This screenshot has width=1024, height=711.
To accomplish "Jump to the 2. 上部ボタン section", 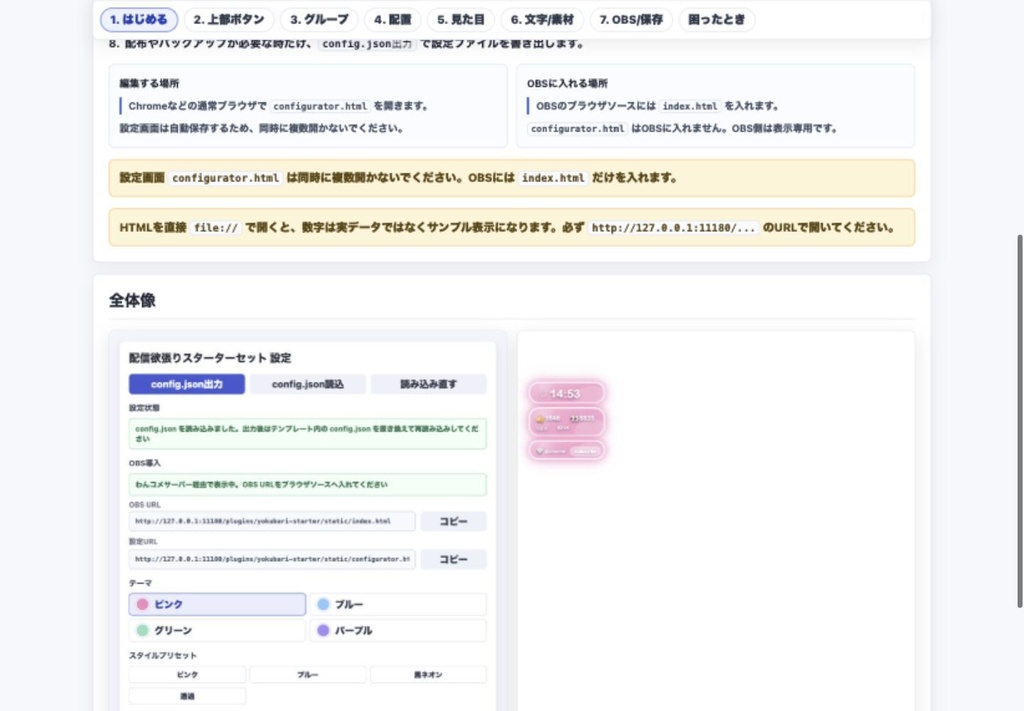I will coord(229,20).
